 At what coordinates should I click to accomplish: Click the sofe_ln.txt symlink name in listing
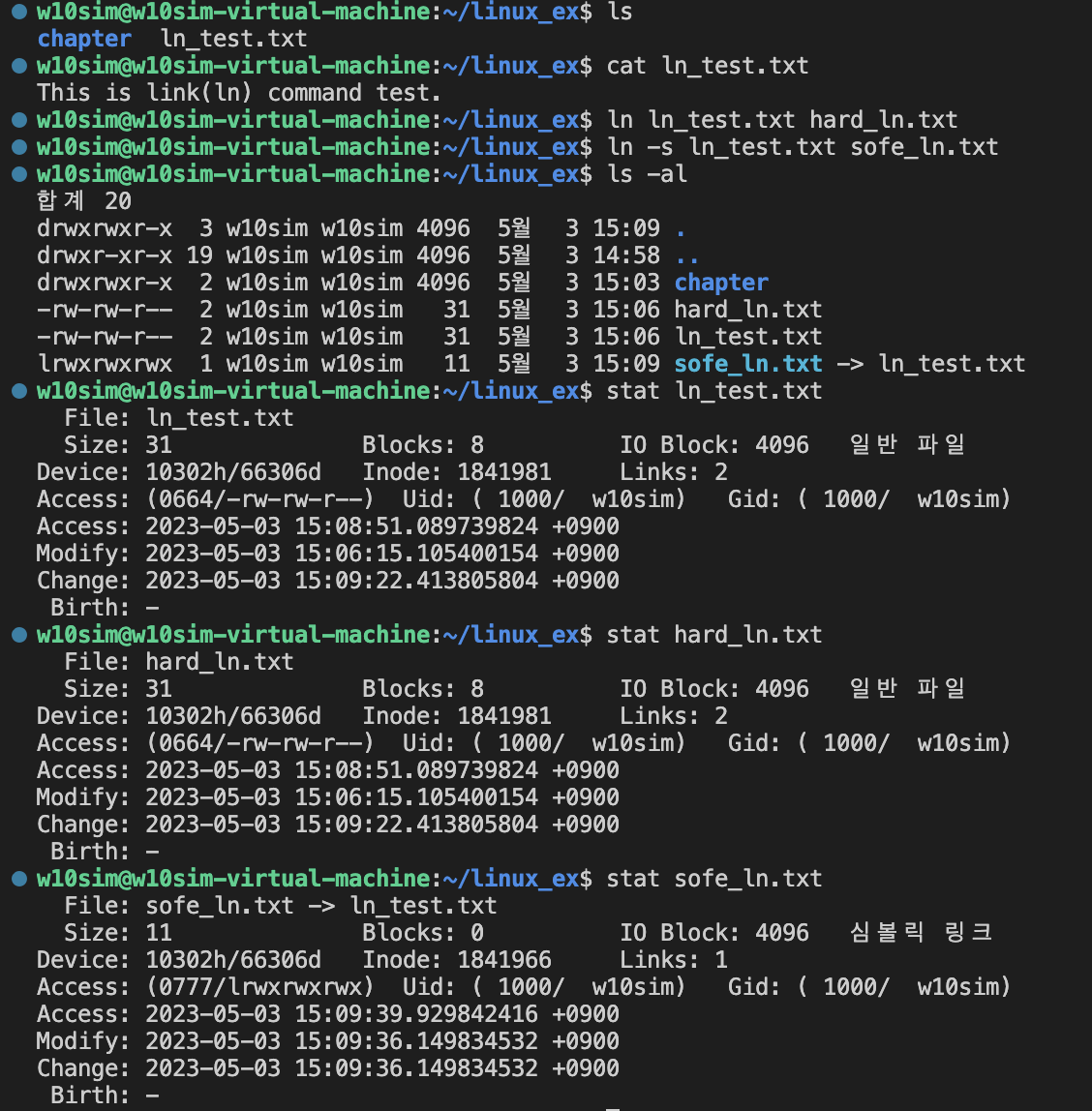[748, 364]
